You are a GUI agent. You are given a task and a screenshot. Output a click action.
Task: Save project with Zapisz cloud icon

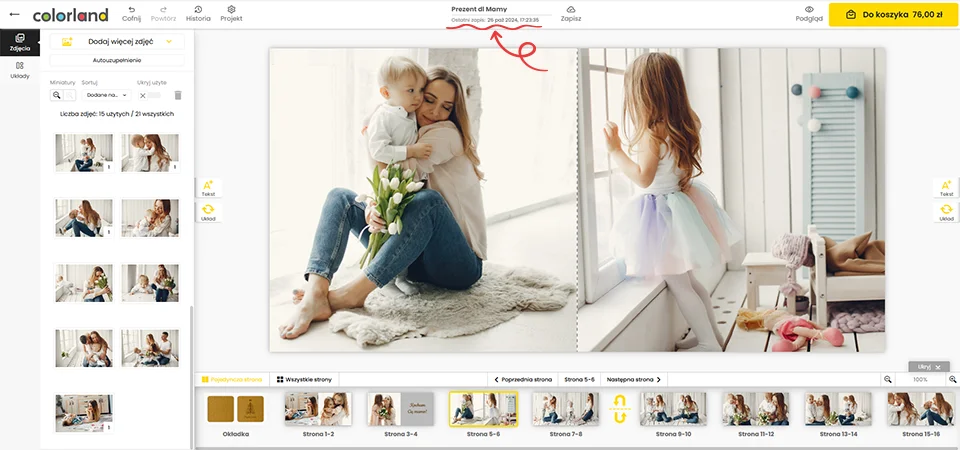pos(571,14)
